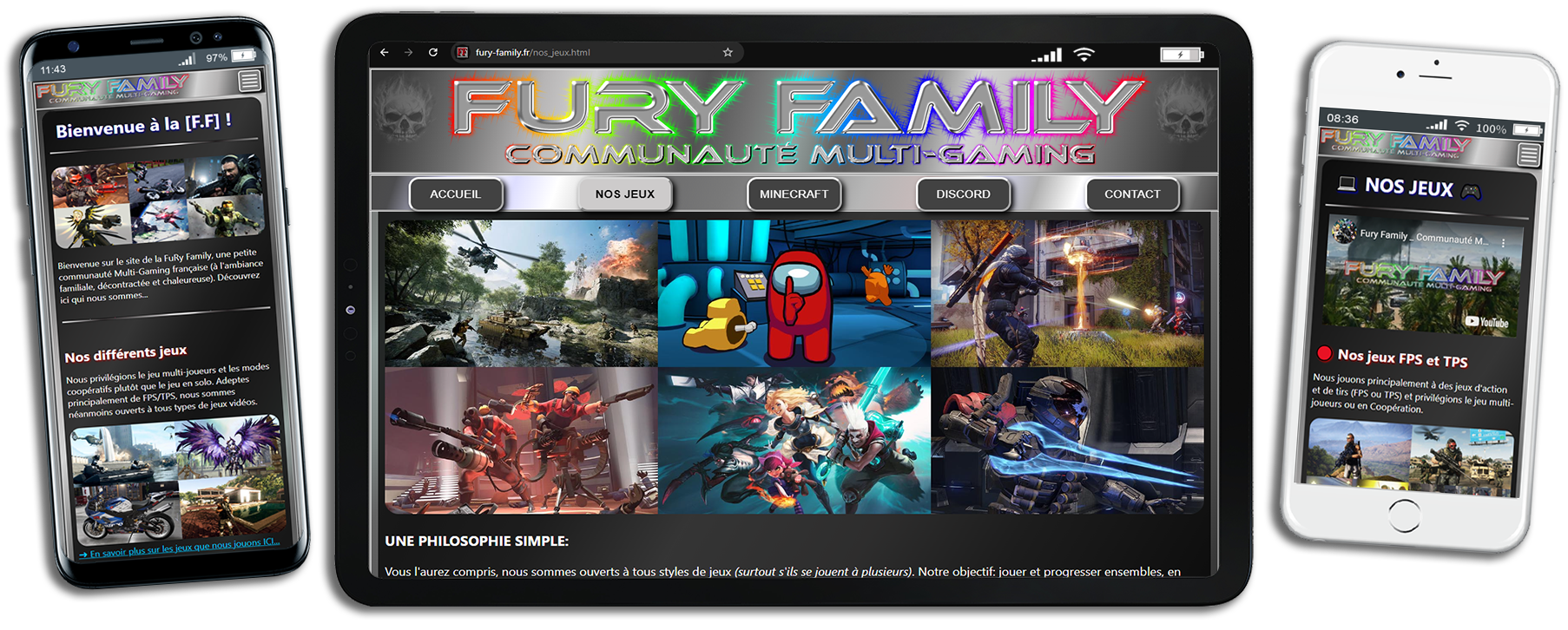This screenshot has height=630, width=1568.
Task: Click the gamepad icon beside NOS JEUX
Action: pos(1471,192)
